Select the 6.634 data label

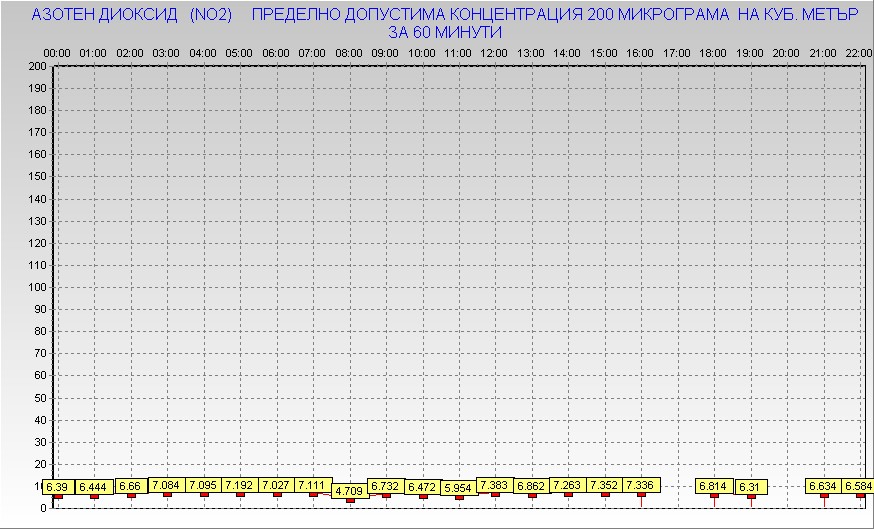(823, 487)
